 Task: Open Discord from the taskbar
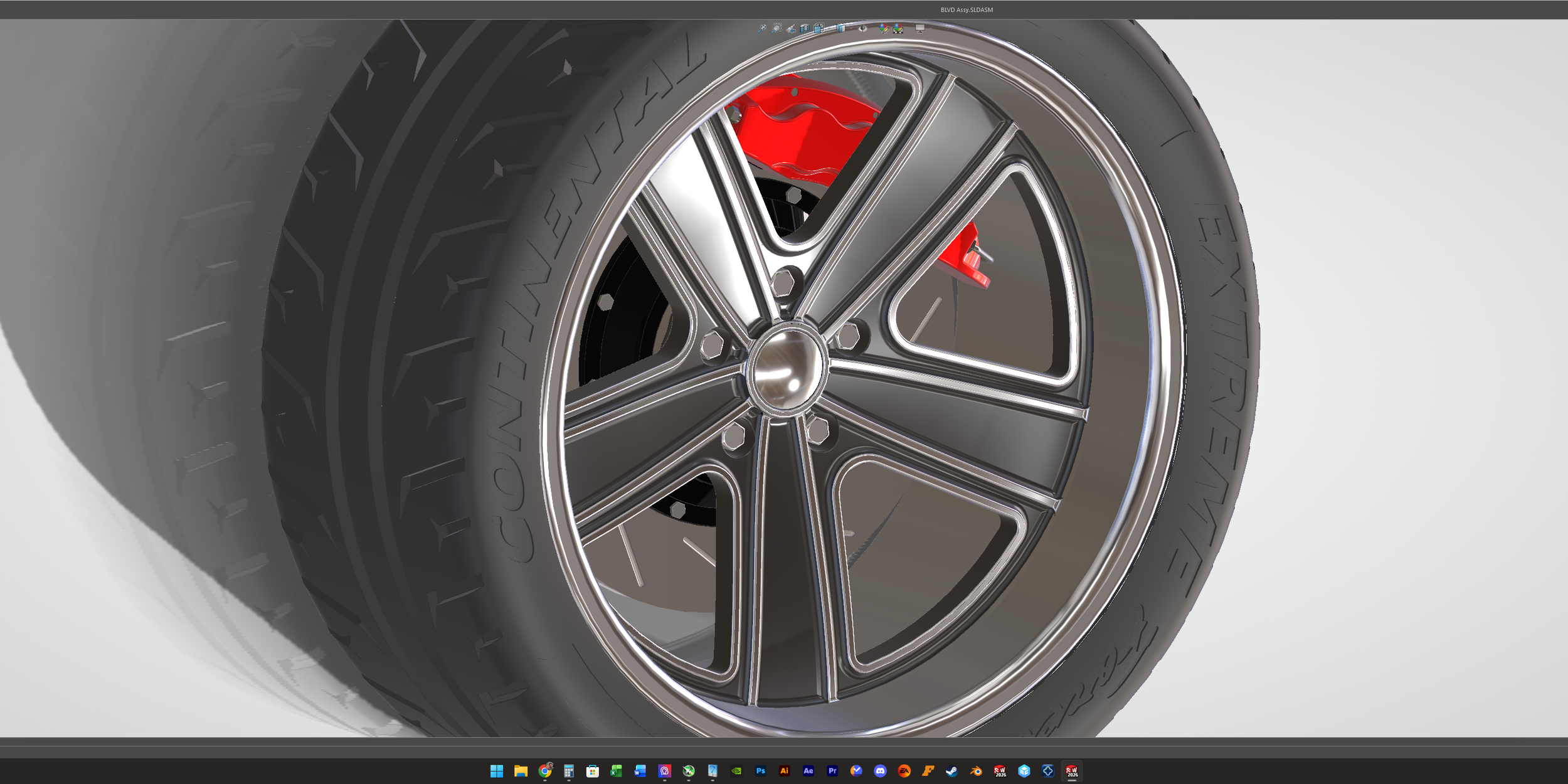click(880, 771)
